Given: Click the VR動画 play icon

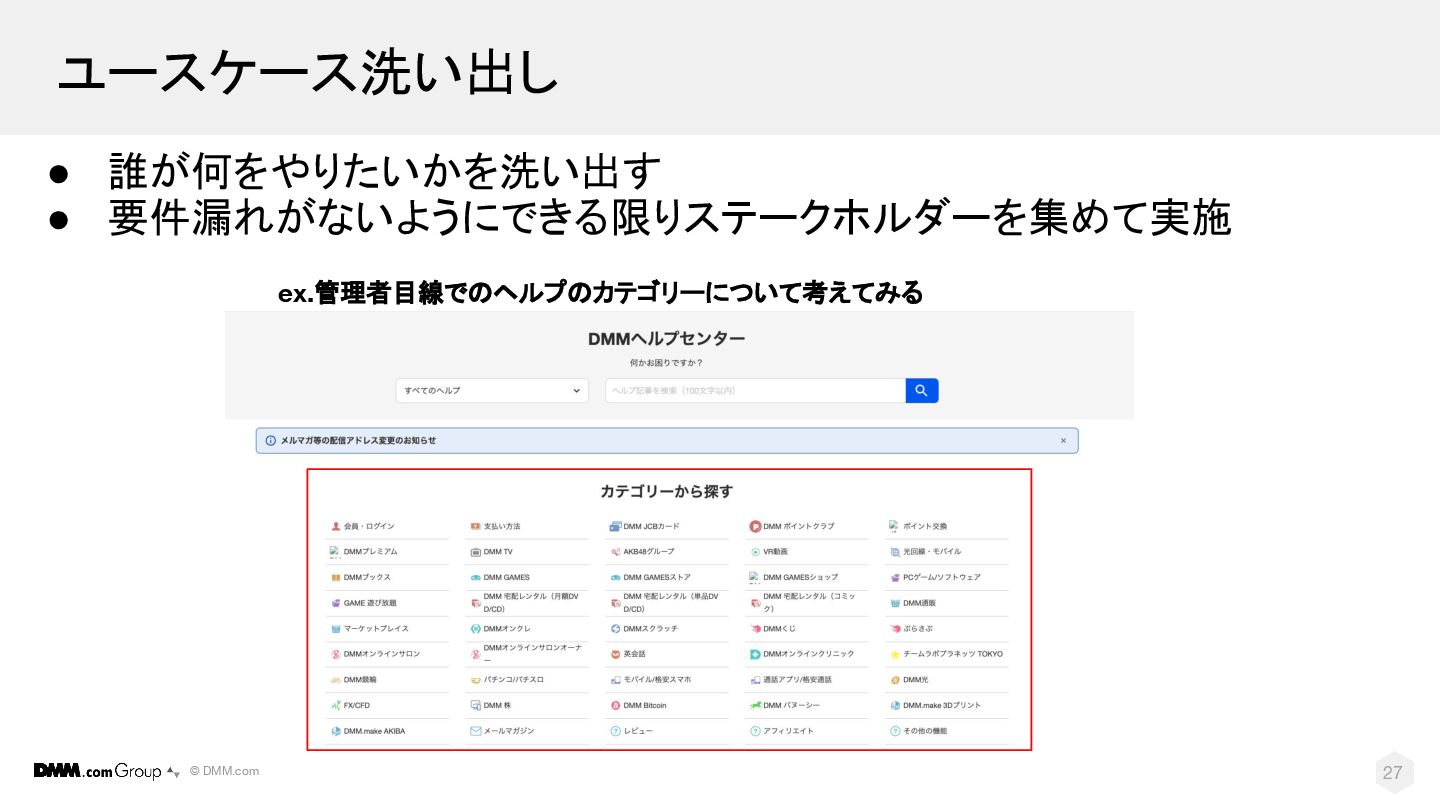Looking at the screenshot, I should point(756,552).
